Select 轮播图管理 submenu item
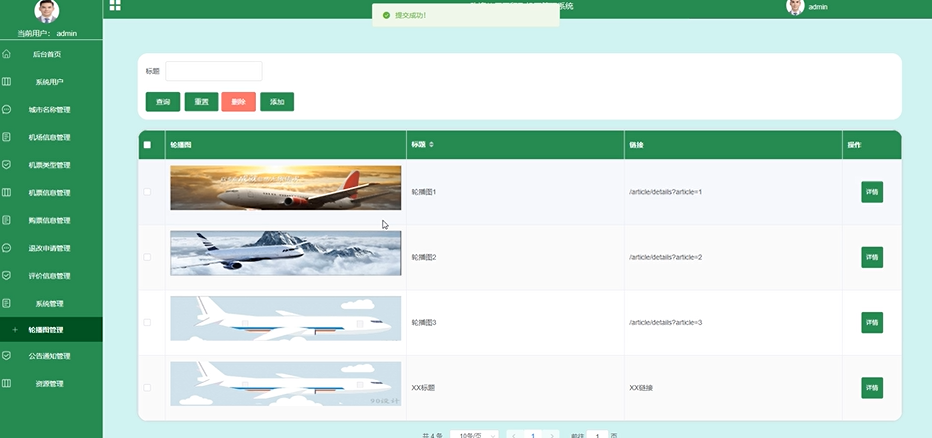Viewport: 932px width, 438px height. pyautogui.click(x=51, y=330)
